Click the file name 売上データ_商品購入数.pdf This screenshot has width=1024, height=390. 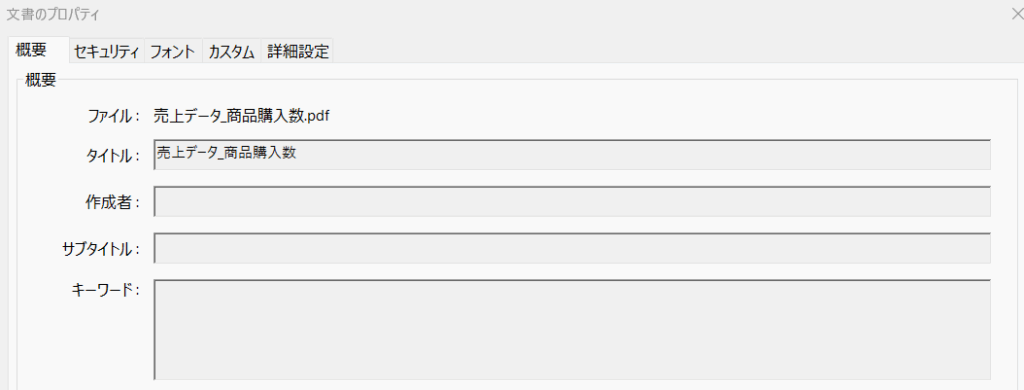tap(242, 117)
